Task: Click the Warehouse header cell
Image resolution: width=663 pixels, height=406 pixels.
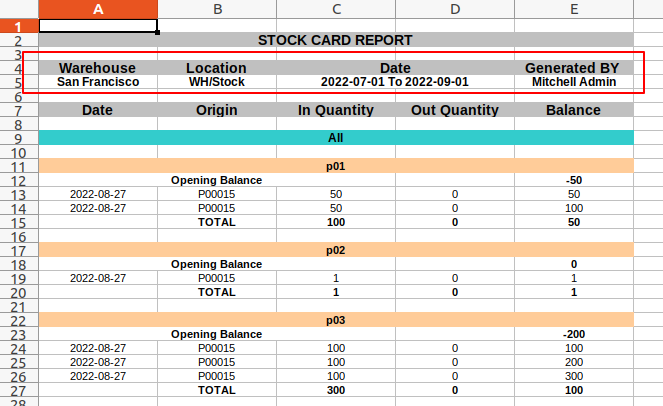Action: (98, 68)
